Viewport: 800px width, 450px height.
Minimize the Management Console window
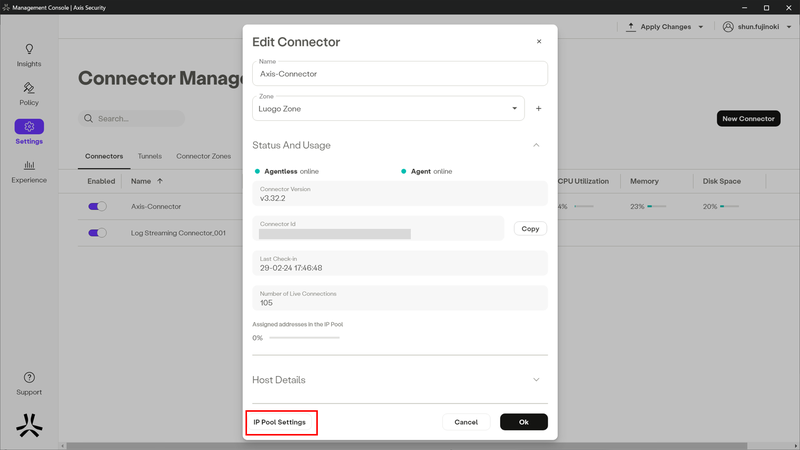744,8
